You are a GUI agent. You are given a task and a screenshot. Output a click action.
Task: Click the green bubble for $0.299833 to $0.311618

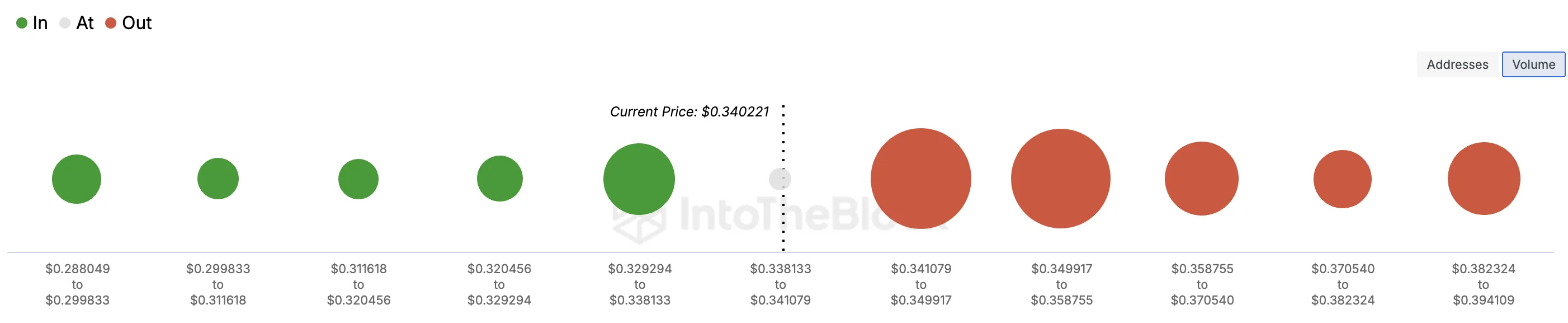[x=218, y=179]
